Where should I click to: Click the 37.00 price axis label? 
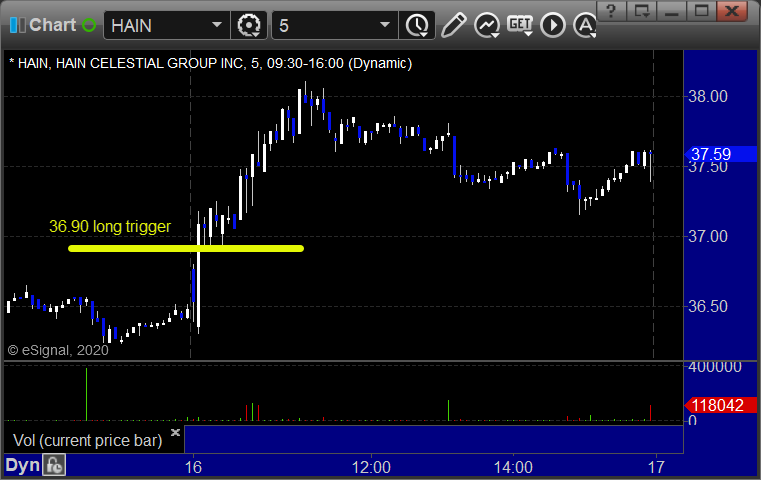coord(708,236)
